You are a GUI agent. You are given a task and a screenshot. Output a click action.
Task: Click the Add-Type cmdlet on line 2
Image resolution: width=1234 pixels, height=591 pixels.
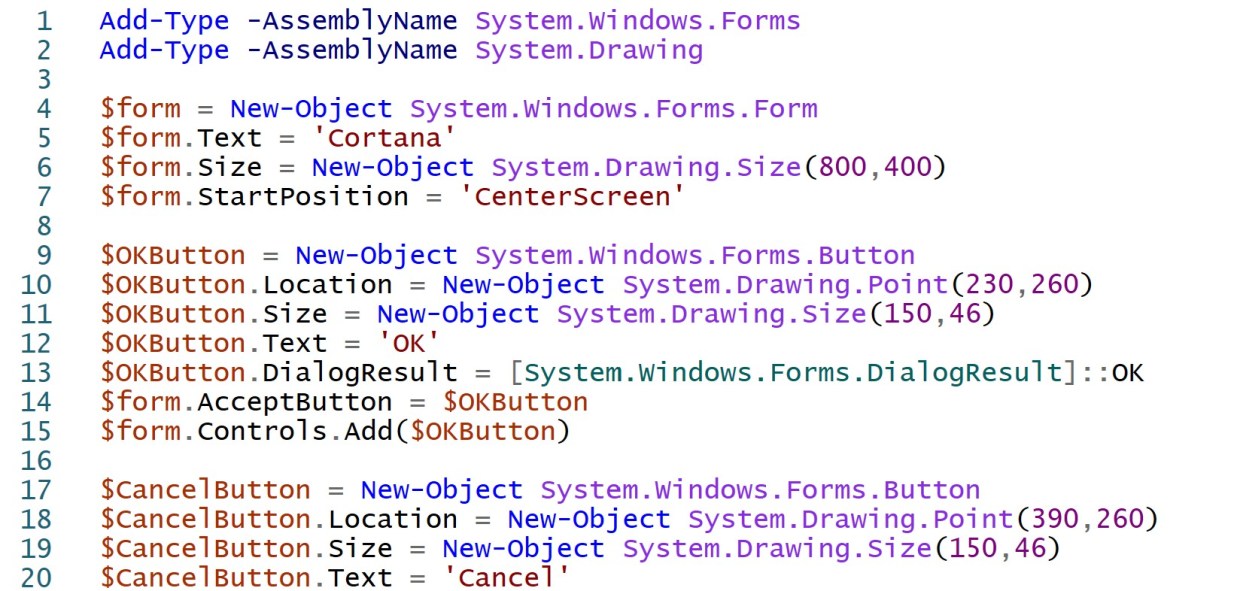pos(163,49)
